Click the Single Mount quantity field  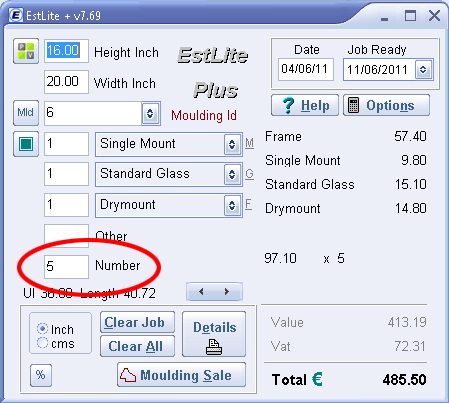click(66, 144)
